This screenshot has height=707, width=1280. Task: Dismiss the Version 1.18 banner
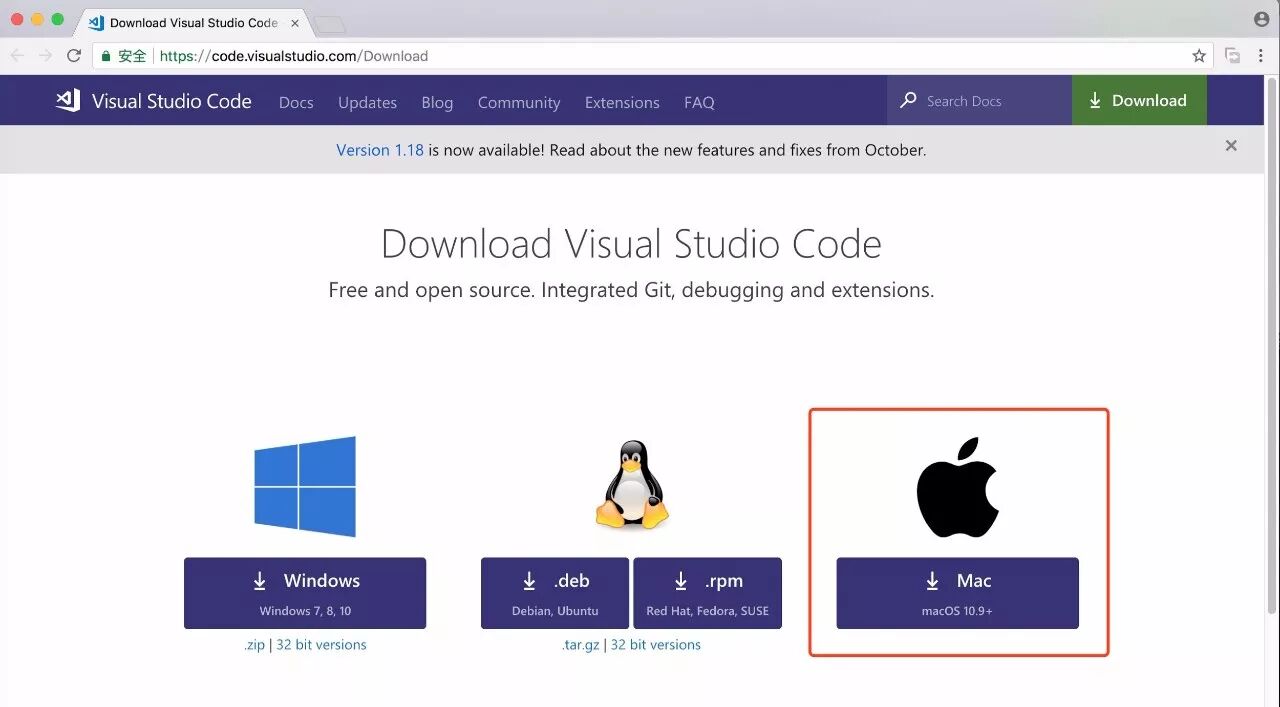coord(1231,146)
